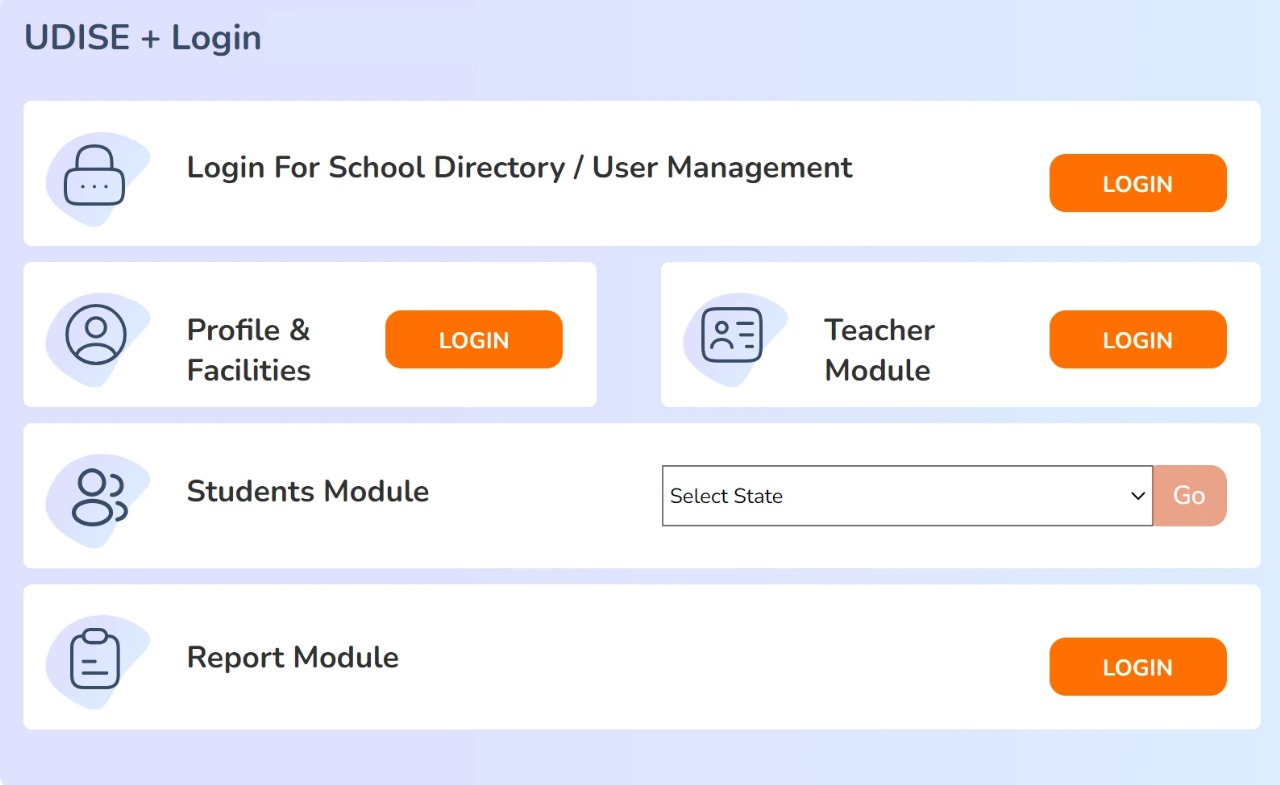This screenshot has height=785, width=1280.
Task: Click the Teacher Module LOGIN button
Action: tap(1137, 339)
